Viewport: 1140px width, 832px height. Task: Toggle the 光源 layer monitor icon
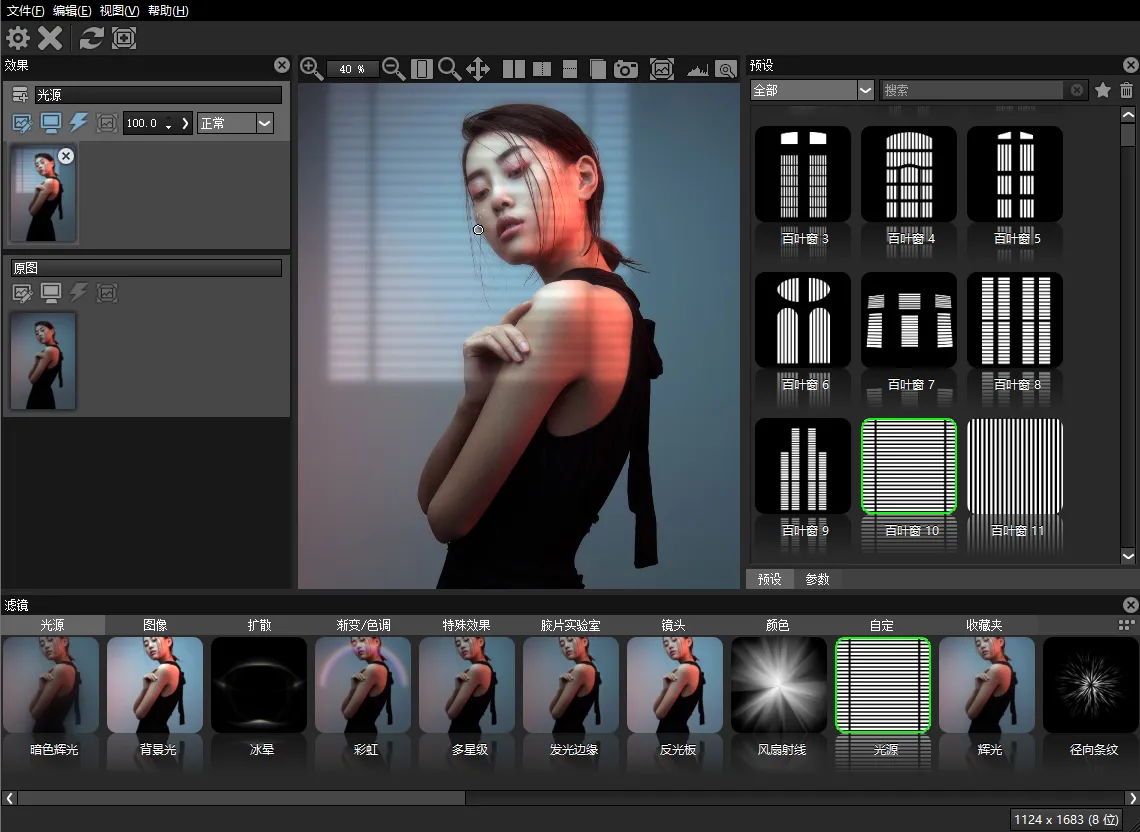click(x=51, y=123)
